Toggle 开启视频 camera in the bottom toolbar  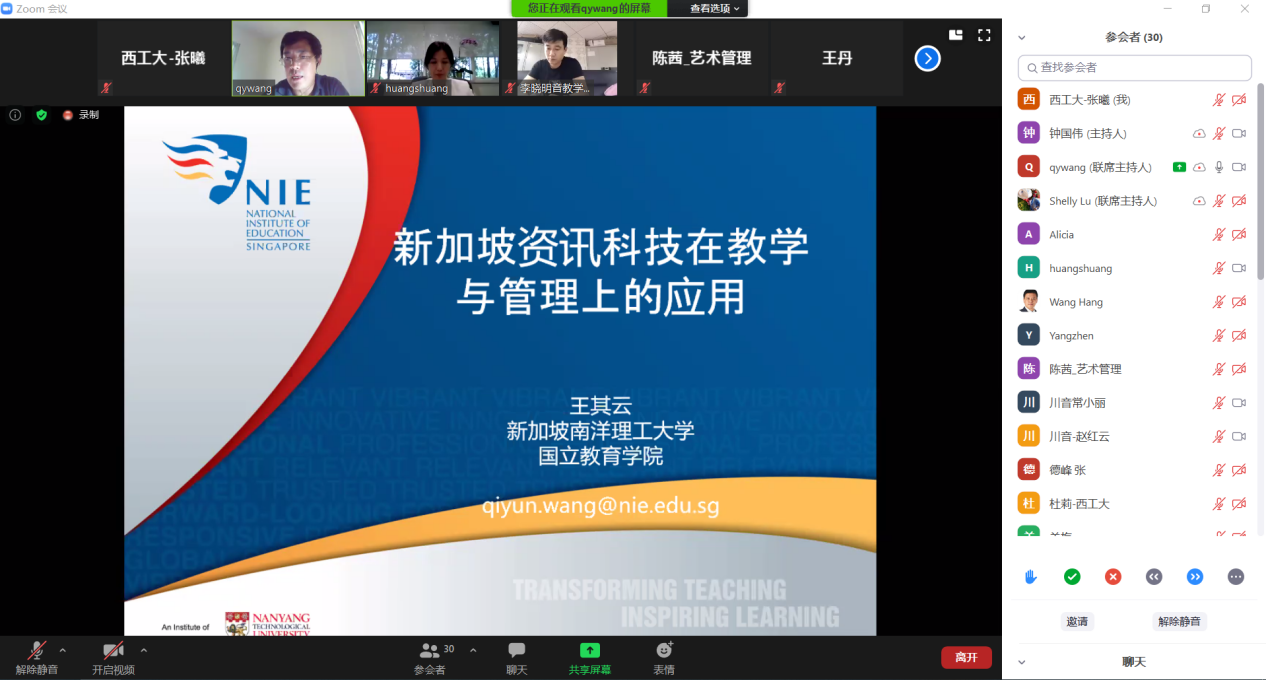point(113,658)
